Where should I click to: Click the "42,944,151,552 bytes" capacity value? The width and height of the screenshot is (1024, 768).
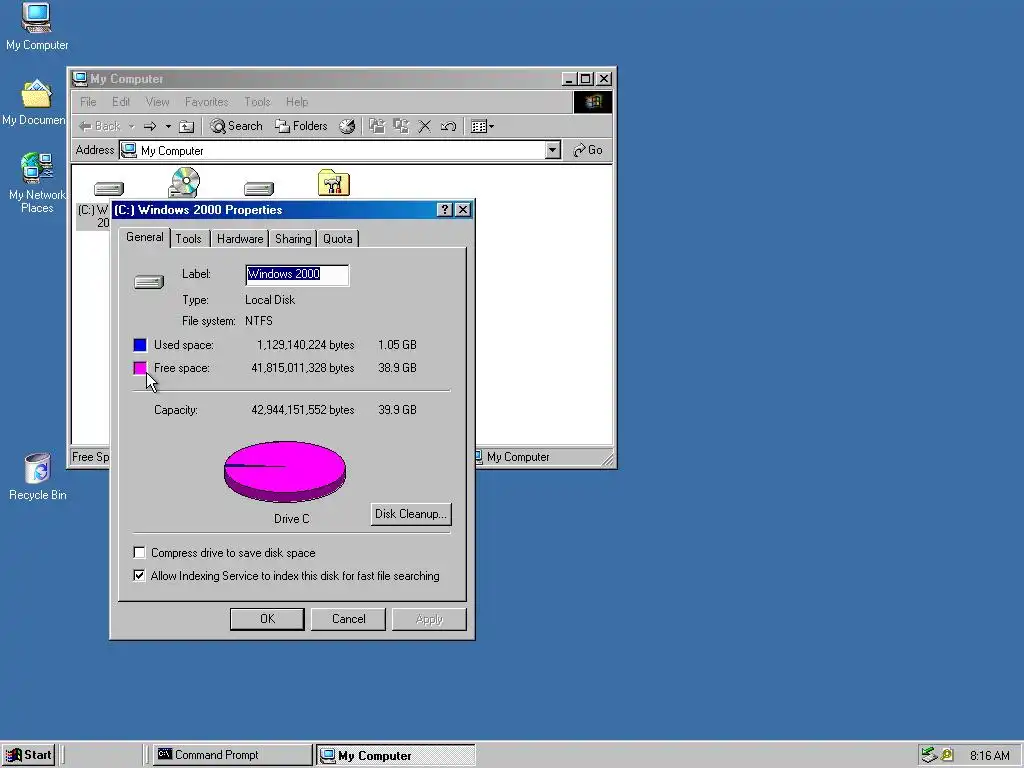tap(303, 410)
